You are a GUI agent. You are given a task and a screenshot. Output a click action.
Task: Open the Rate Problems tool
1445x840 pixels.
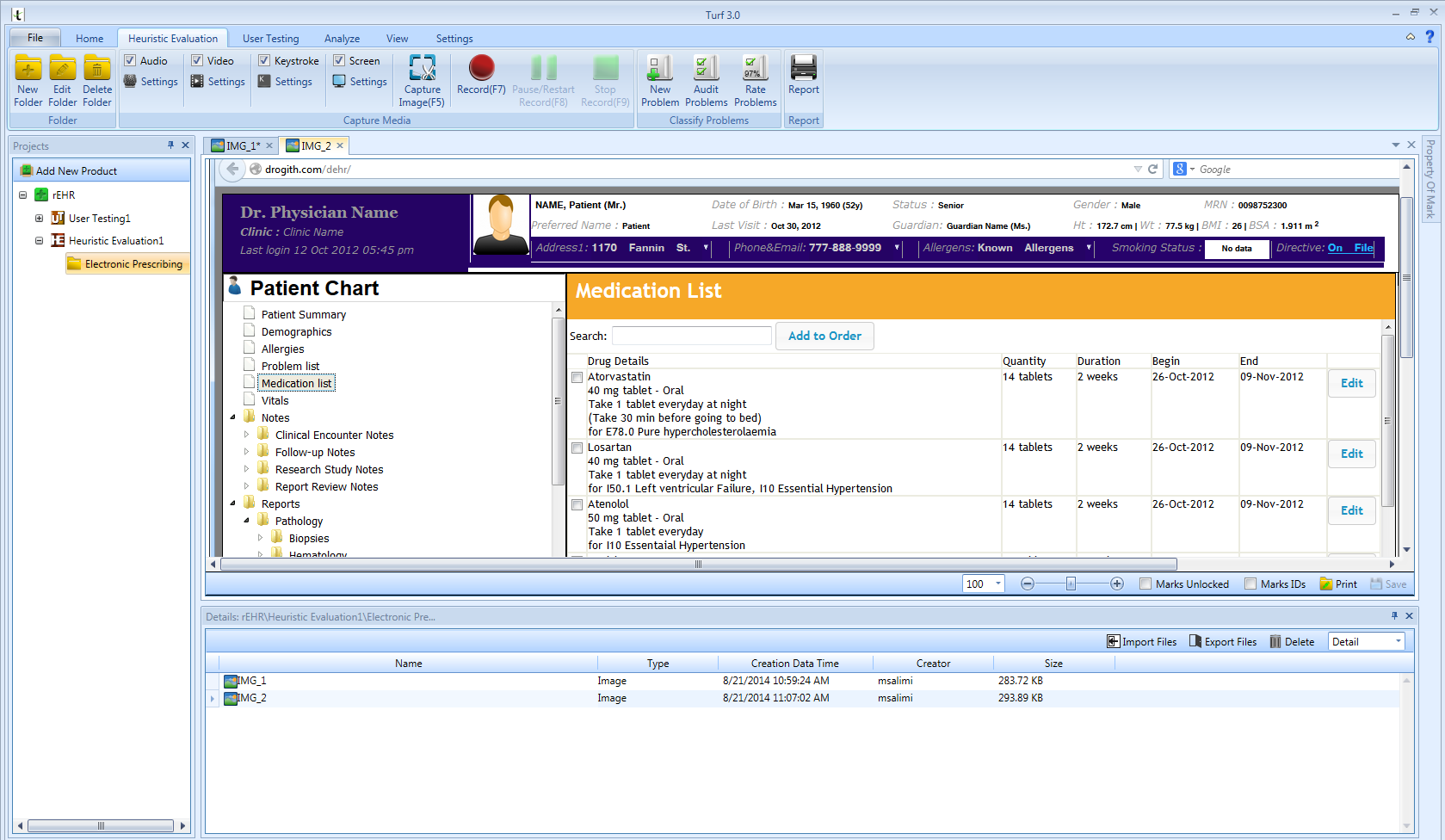pos(755,69)
